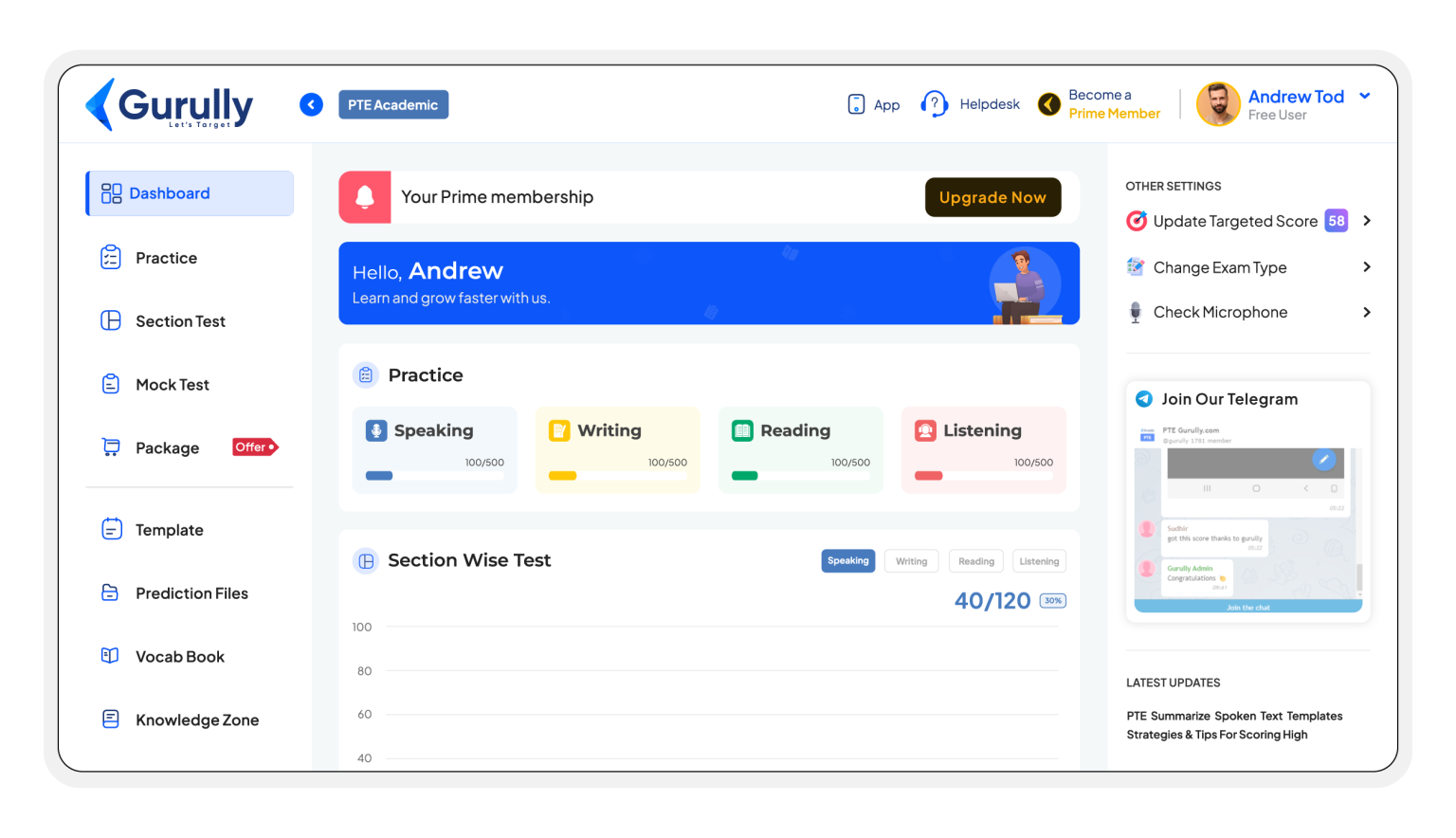The width and height of the screenshot is (1456, 838).
Task: Open the mobile App icon in header
Action: pyautogui.click(x=856, y=104)
